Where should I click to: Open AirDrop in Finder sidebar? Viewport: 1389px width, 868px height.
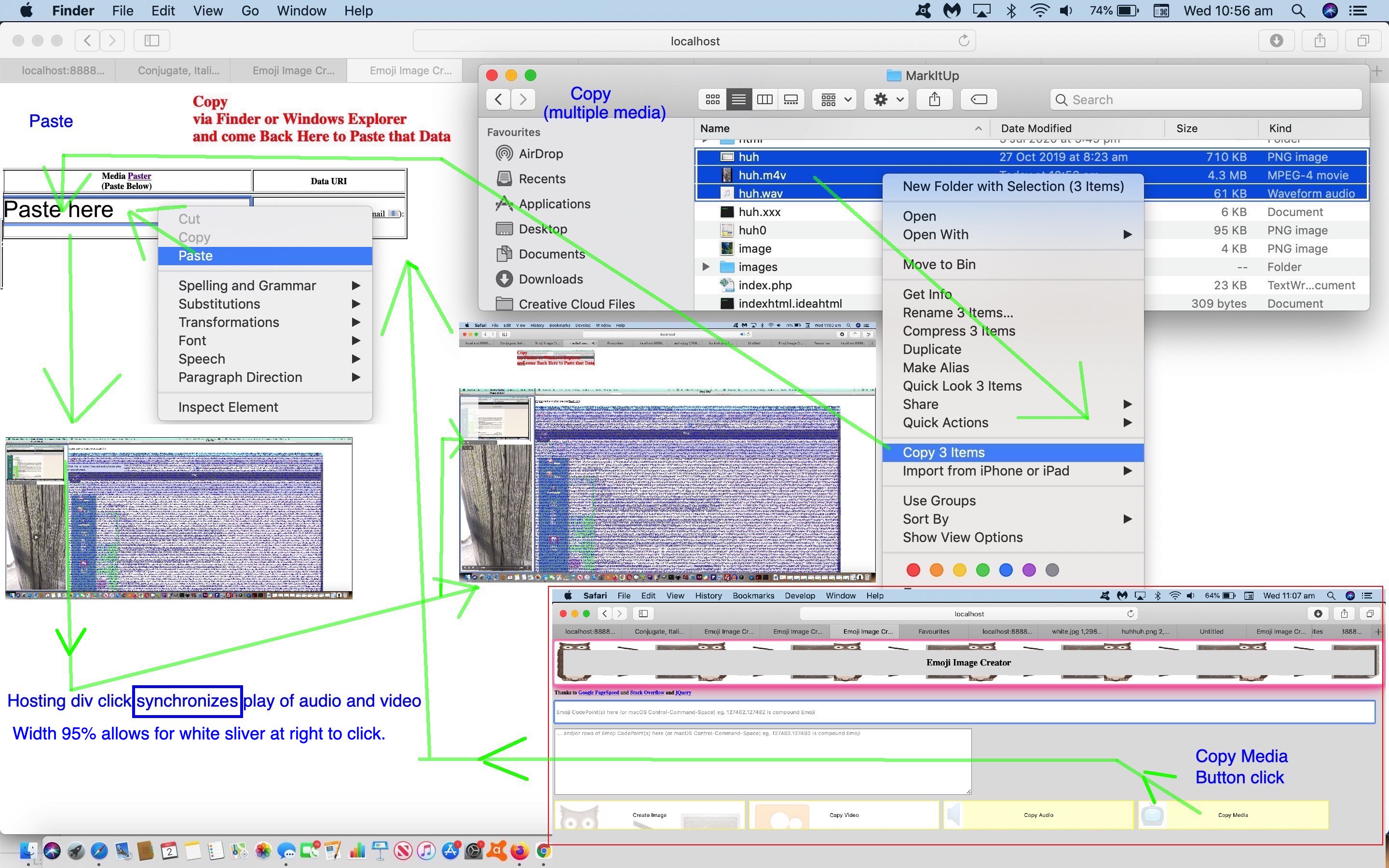click(540, 154)
